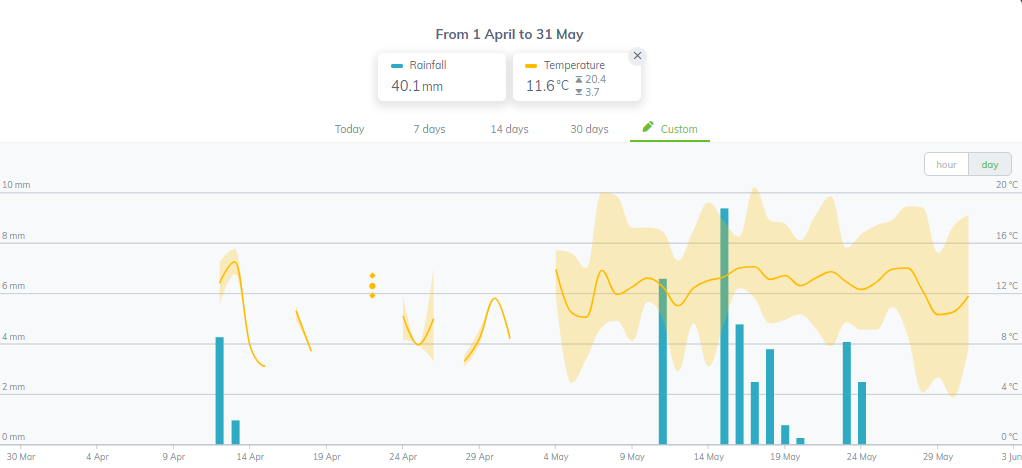Click the maximum temperature arrow icon
This screenshot has width=1022, height=468.
[579, 80]
